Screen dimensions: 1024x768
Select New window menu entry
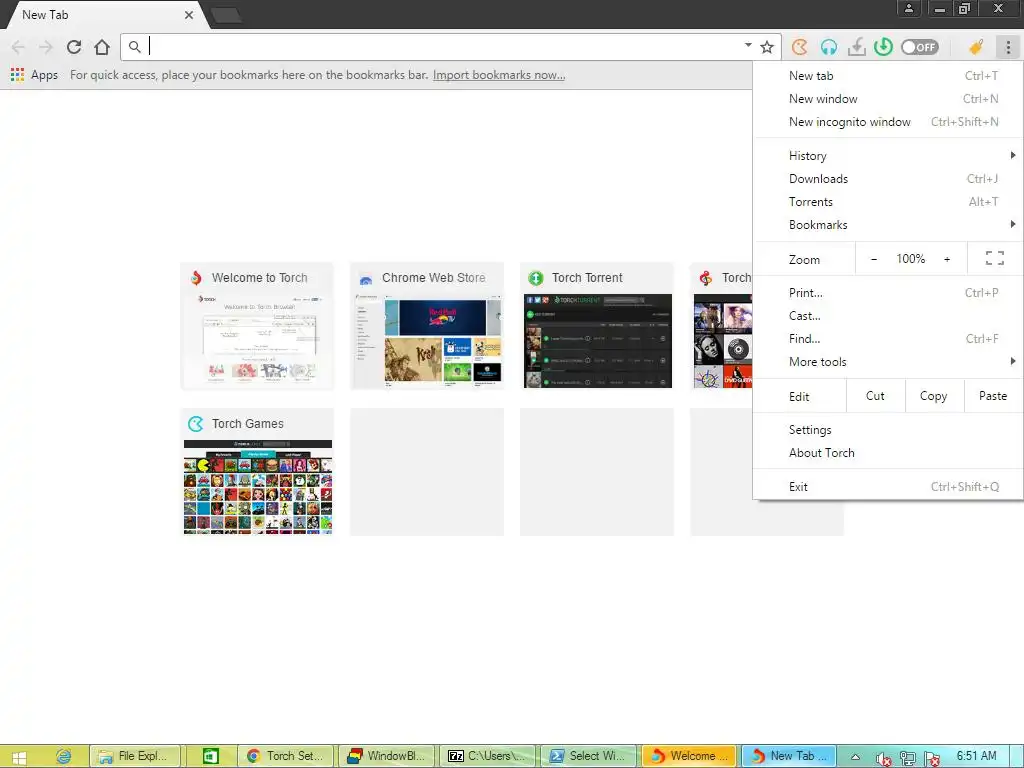pyautogui.click(x=888, y=99)
